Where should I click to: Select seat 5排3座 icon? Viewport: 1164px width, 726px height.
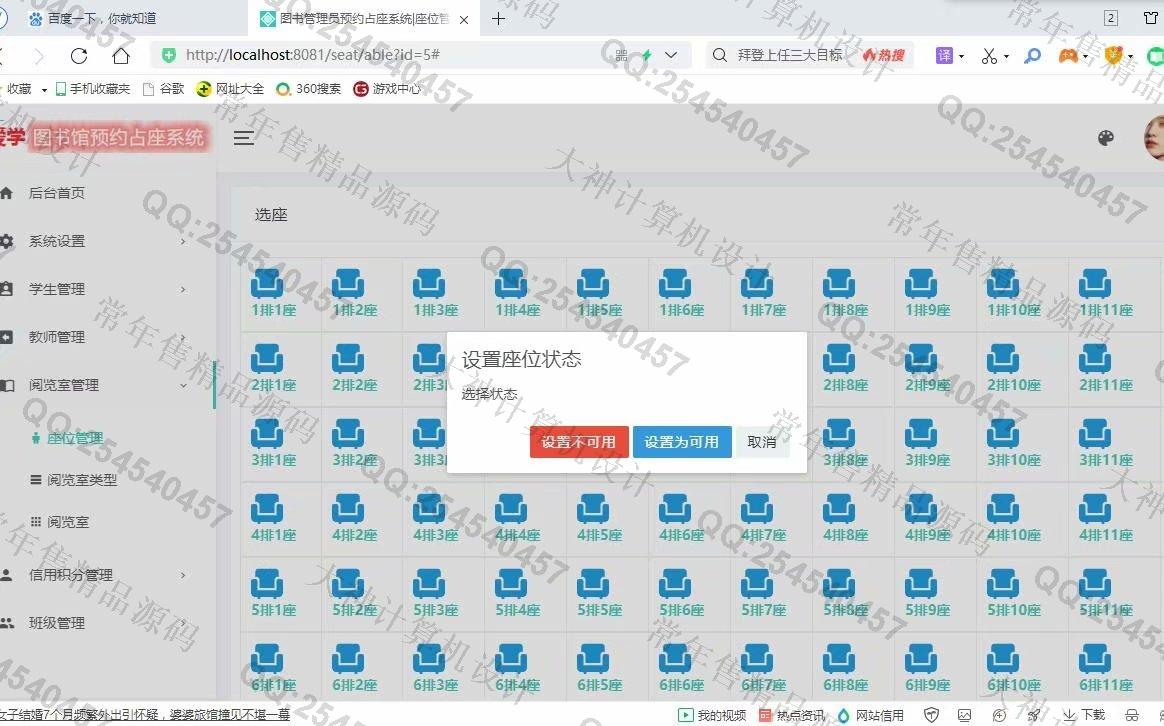(x=429, y=583)
